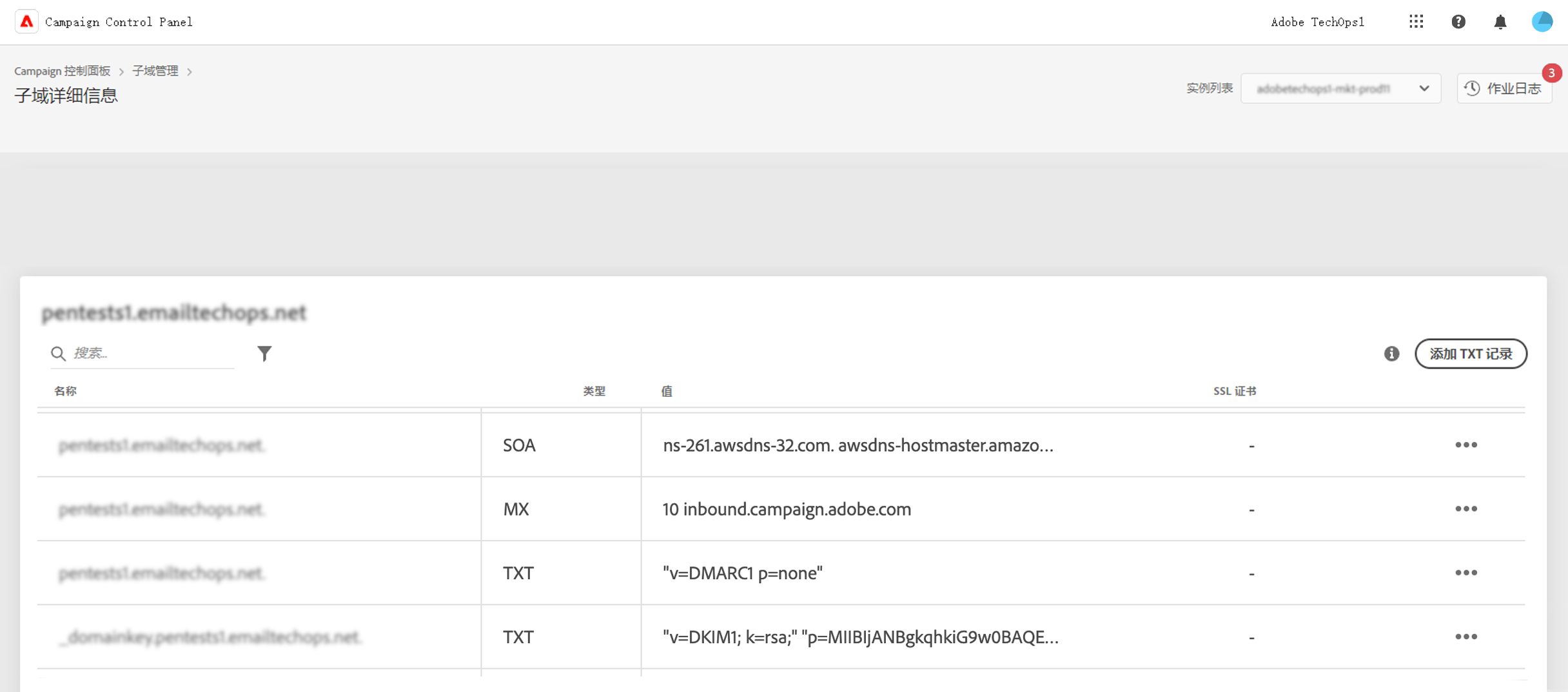Viewport: 1568px width, 692px height.
Task: Go to Campaign 控制面板 breadcrumb
Action: tap(63, 71)
